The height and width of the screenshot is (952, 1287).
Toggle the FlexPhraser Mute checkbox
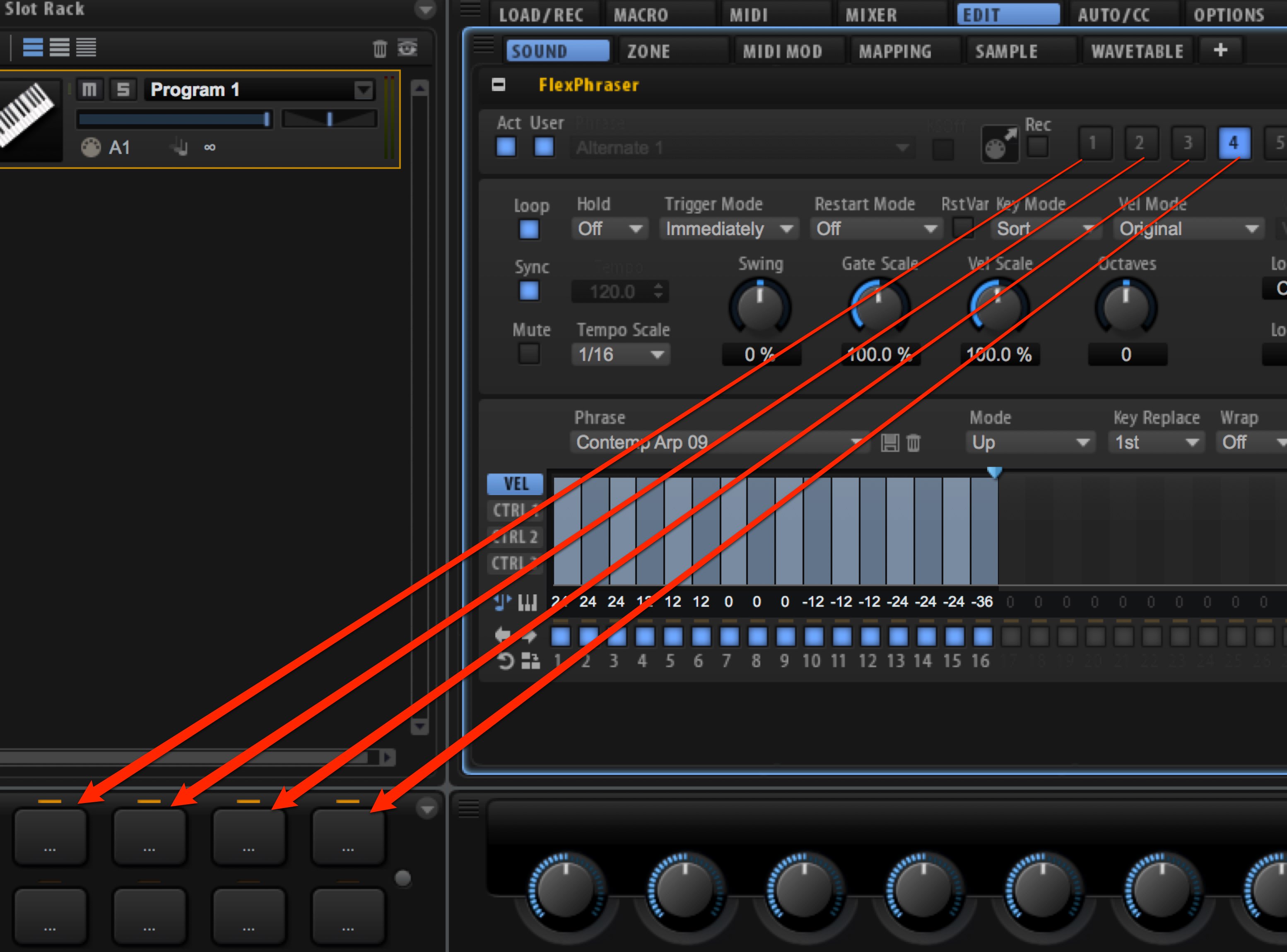tap(529, 354)
